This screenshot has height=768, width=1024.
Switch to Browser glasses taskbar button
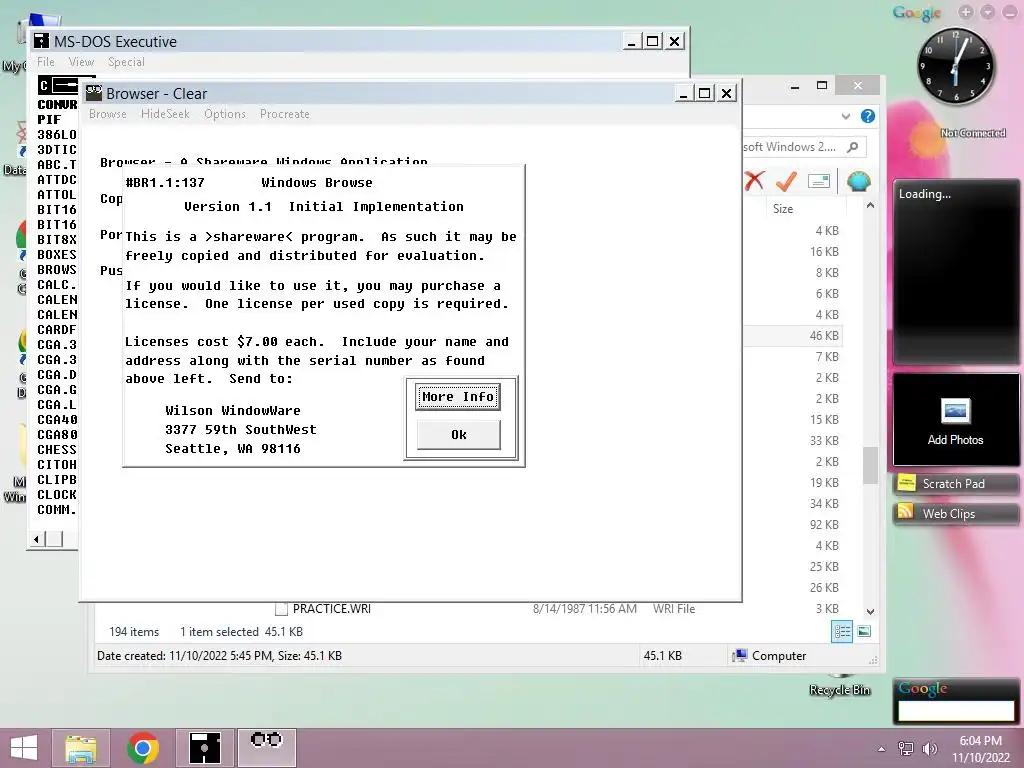[266, 748]
